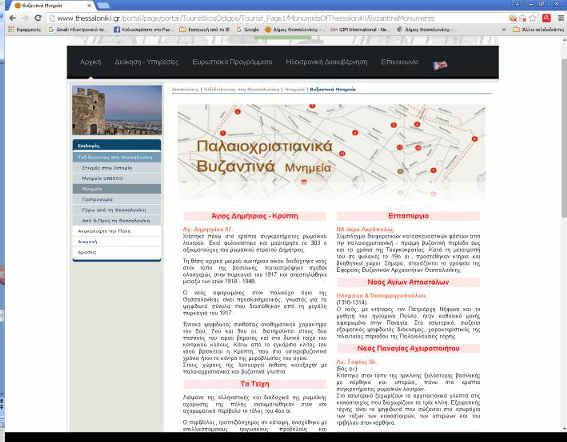Image resolution: width=567 pixels, height=442 pixels.
Task: Click the Άγιος Δημήτριος - Κρύπτη heading
Action: click(255, 216)
